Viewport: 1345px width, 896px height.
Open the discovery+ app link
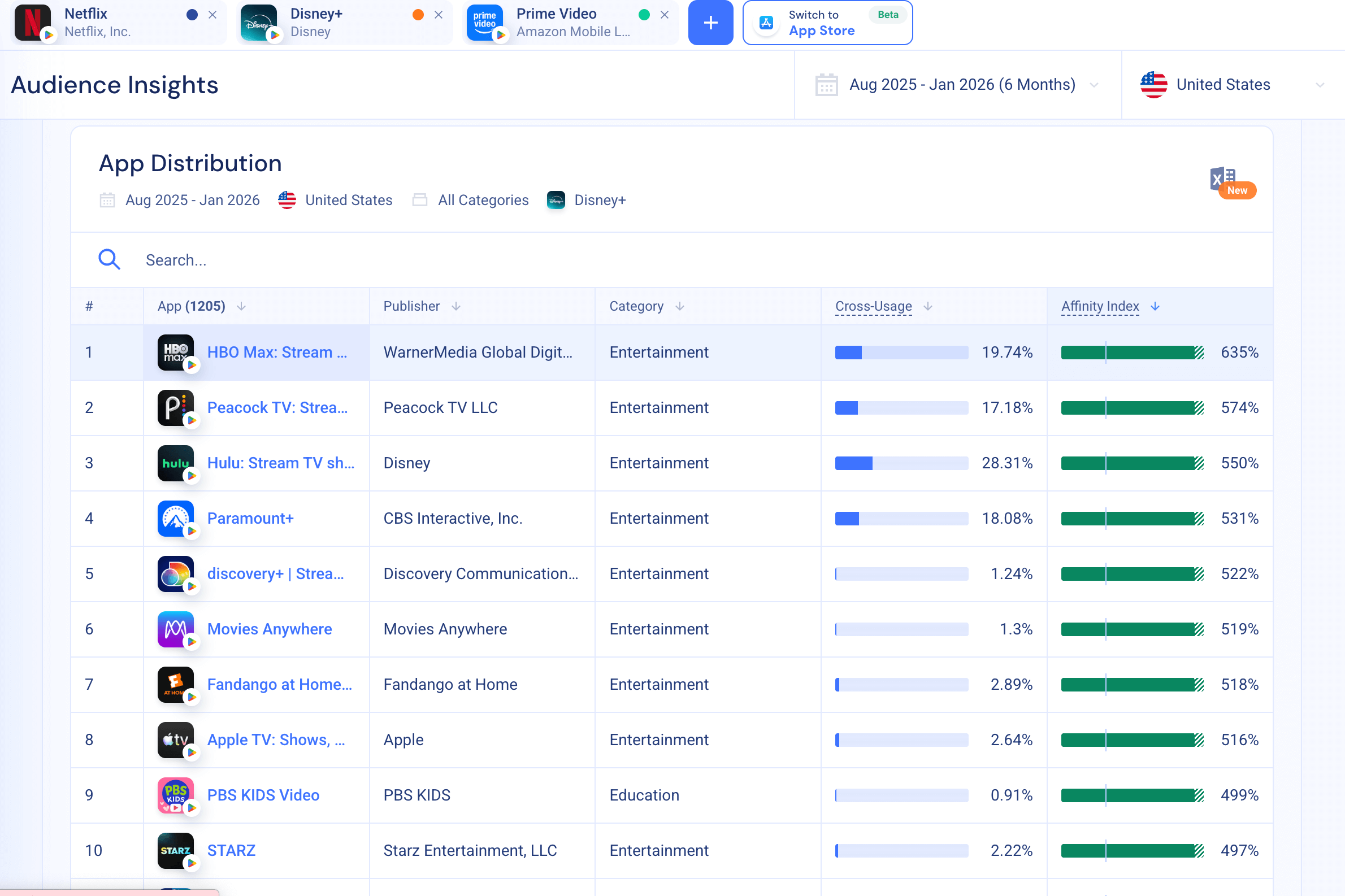[276, 574]
